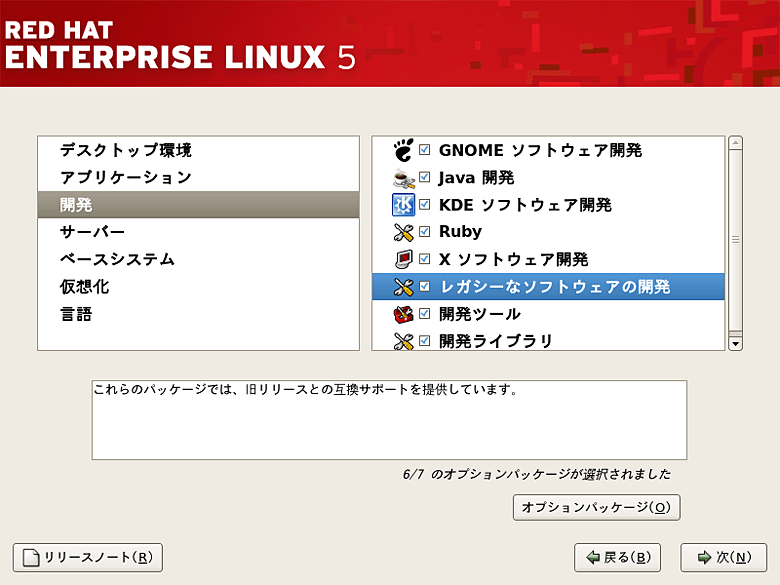Click the レガシーなソフトウェアの開発 tools icon
The width and height of the screenshot is (780, 585).
403,287
